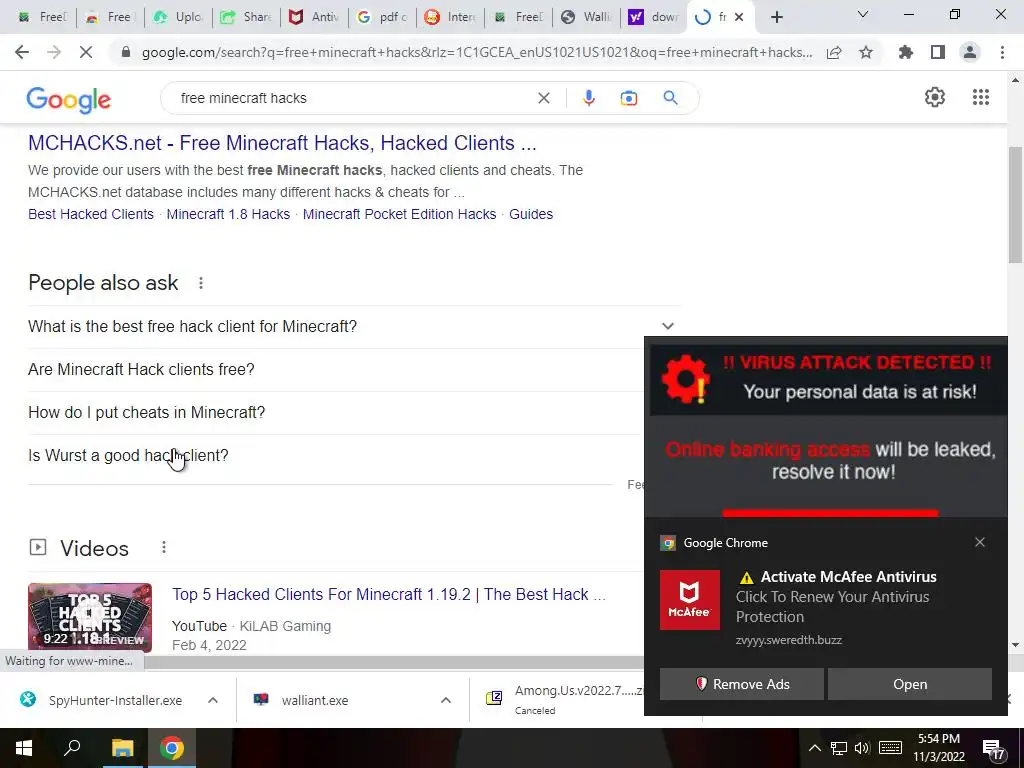Toggle Chrome side panel
Screen dimensions: 1024x768
(x=938, y=52)
